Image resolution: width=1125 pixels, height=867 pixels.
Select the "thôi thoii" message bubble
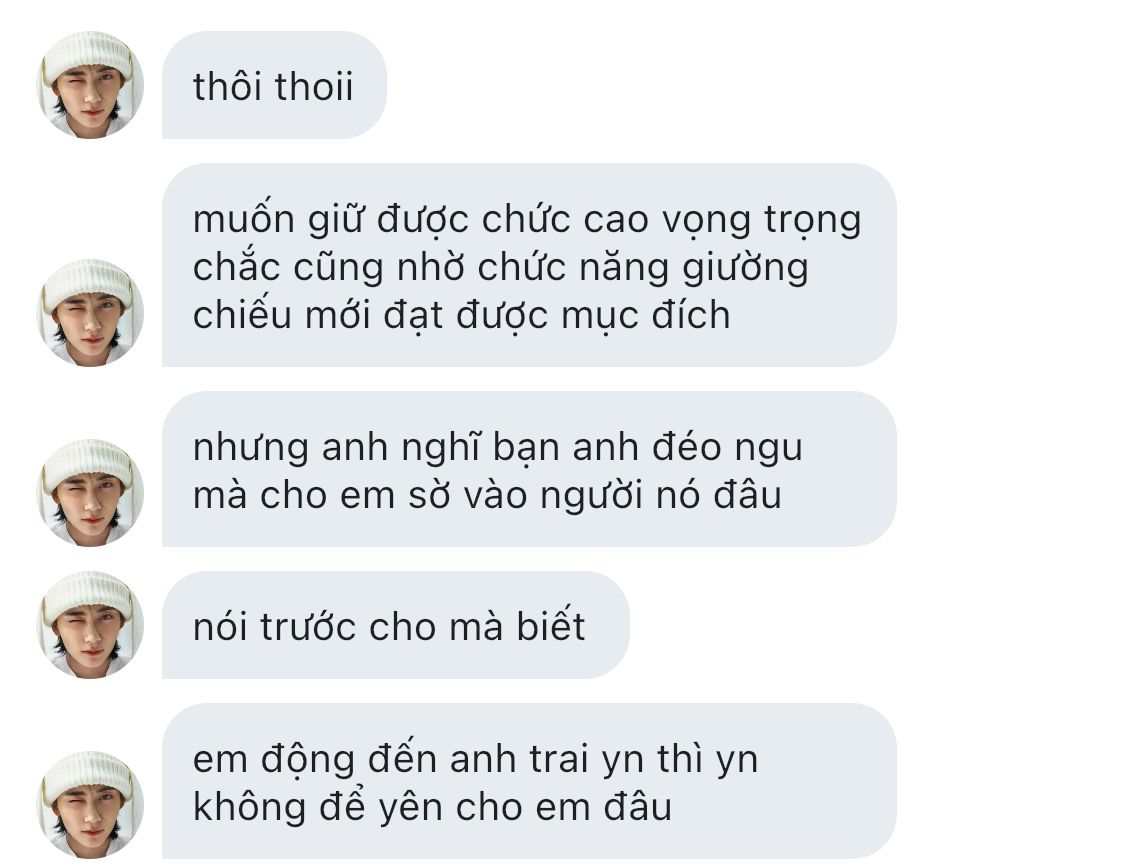(274, 85)
